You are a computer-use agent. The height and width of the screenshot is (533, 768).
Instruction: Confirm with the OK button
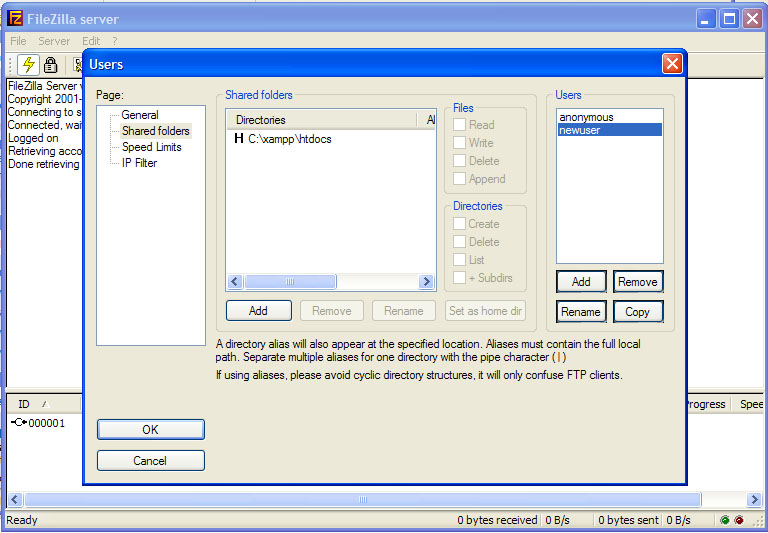151,430
